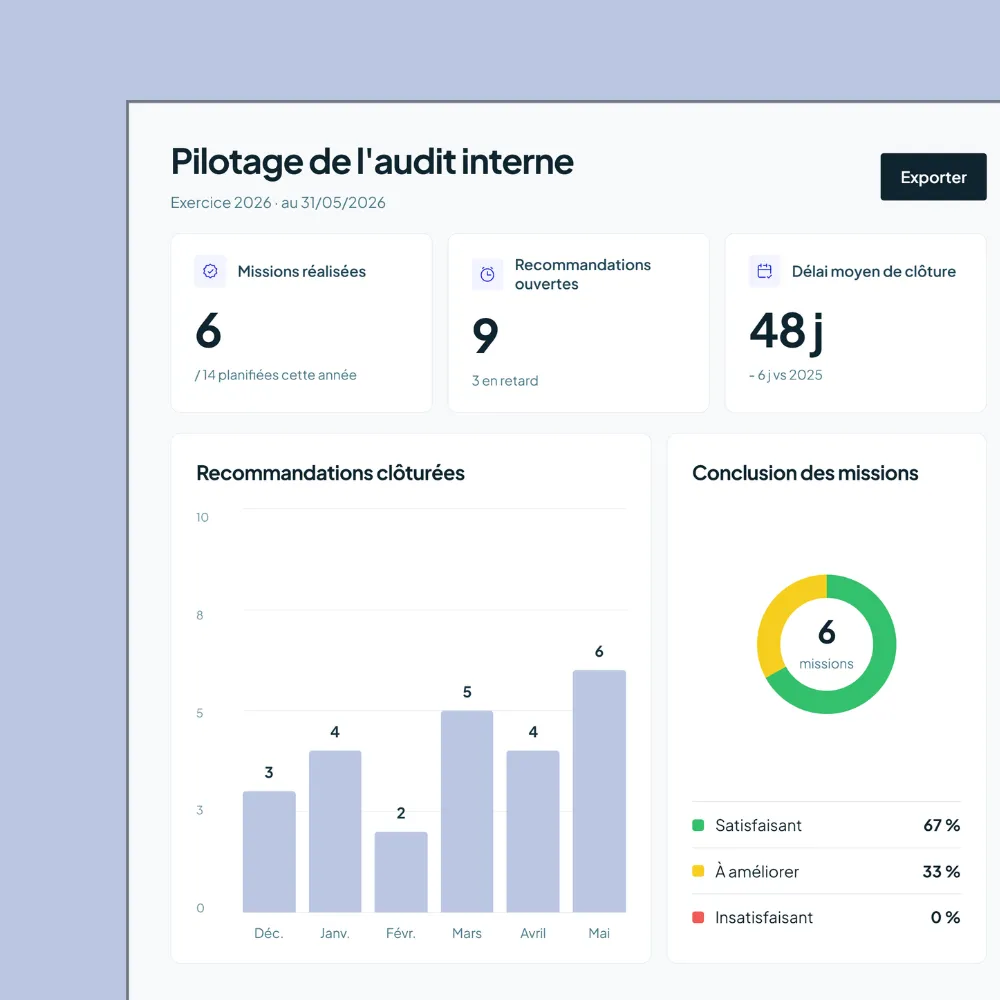1000x1000 pixels.
Task: Click the Exporter button
Action: tap(933, 177)
